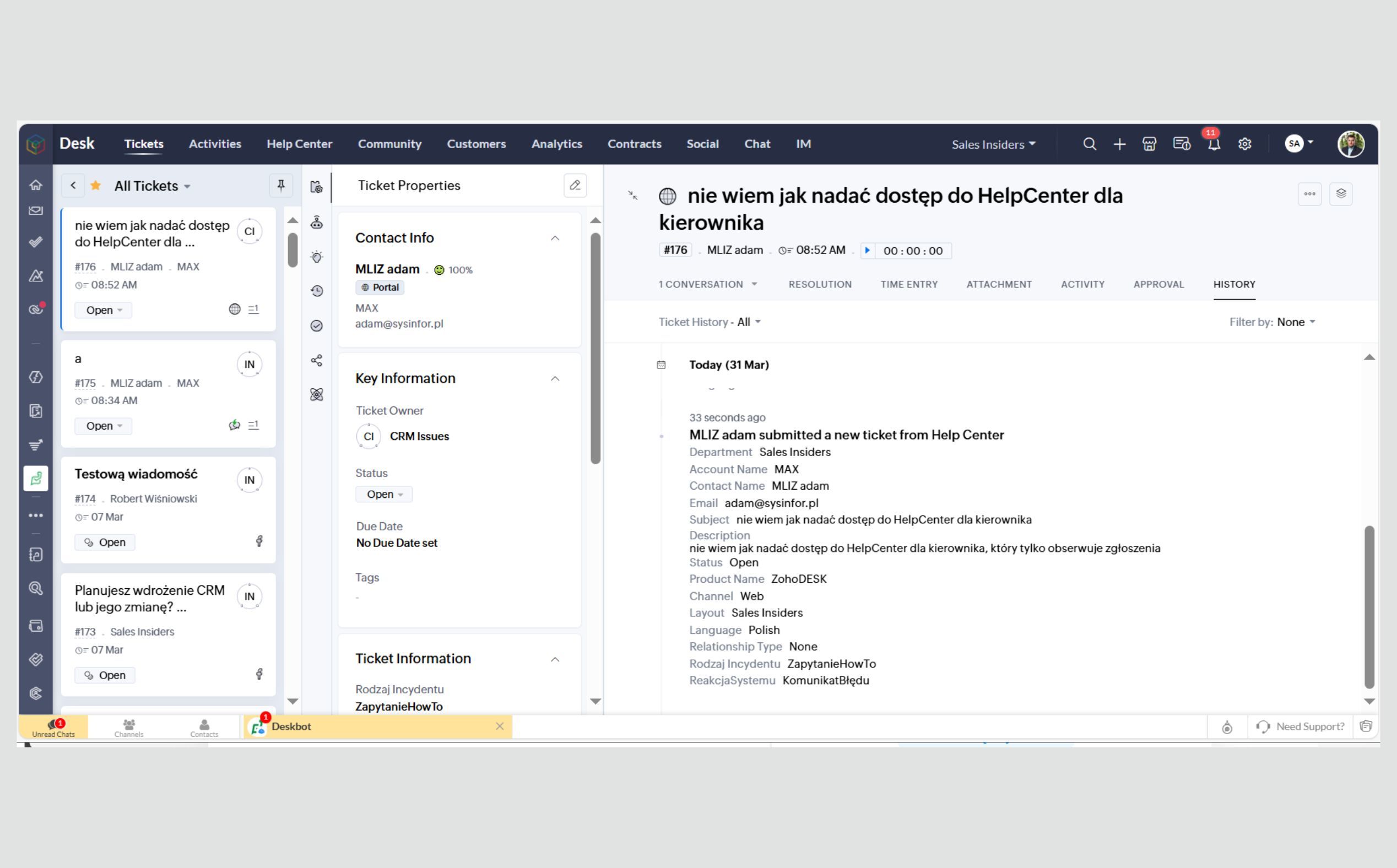Open the marketplace store icon
Screen dimensions: 1397x868
pyautogui.click(x=1149, y=144)
